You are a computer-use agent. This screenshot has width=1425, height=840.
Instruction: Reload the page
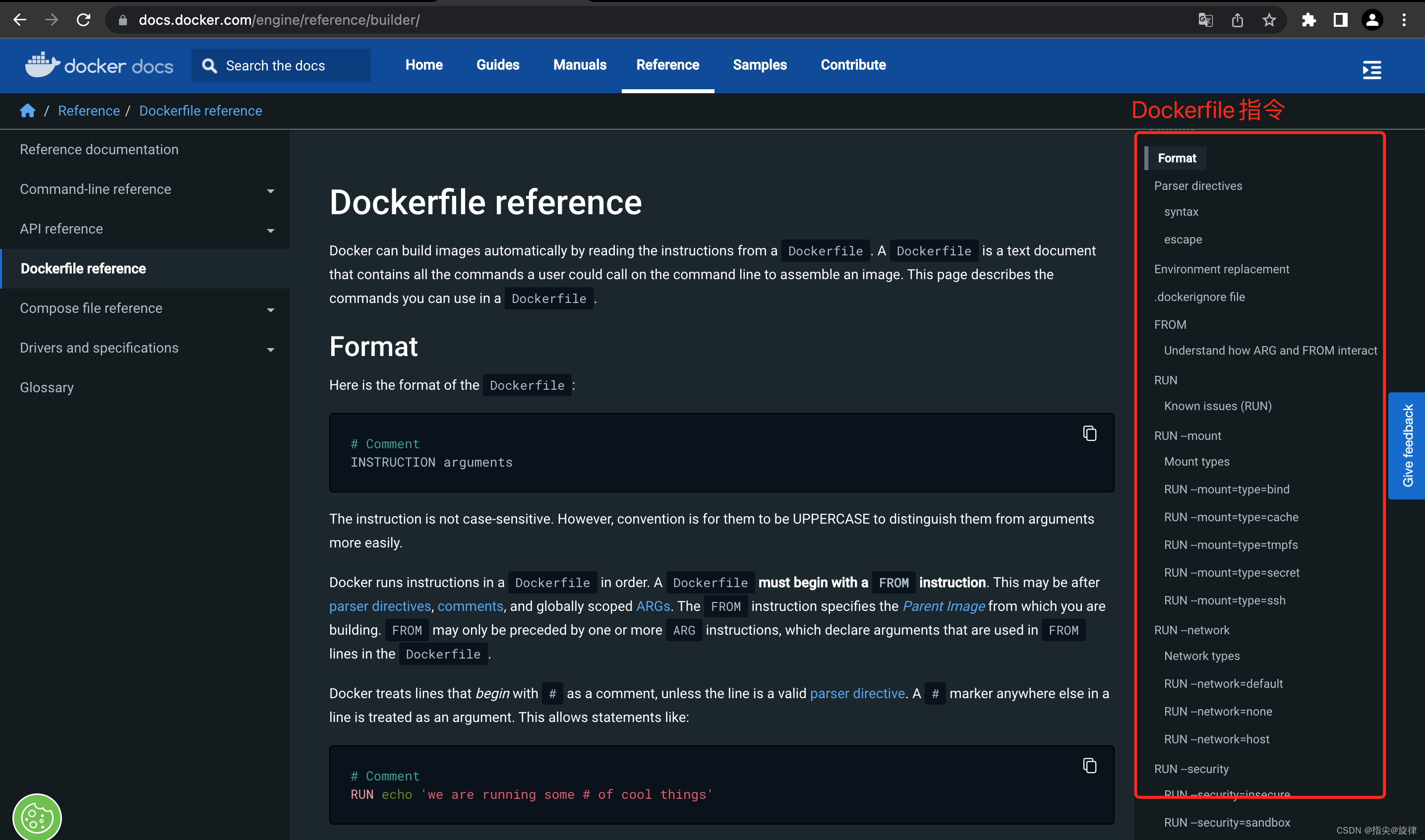pos(84,20)
